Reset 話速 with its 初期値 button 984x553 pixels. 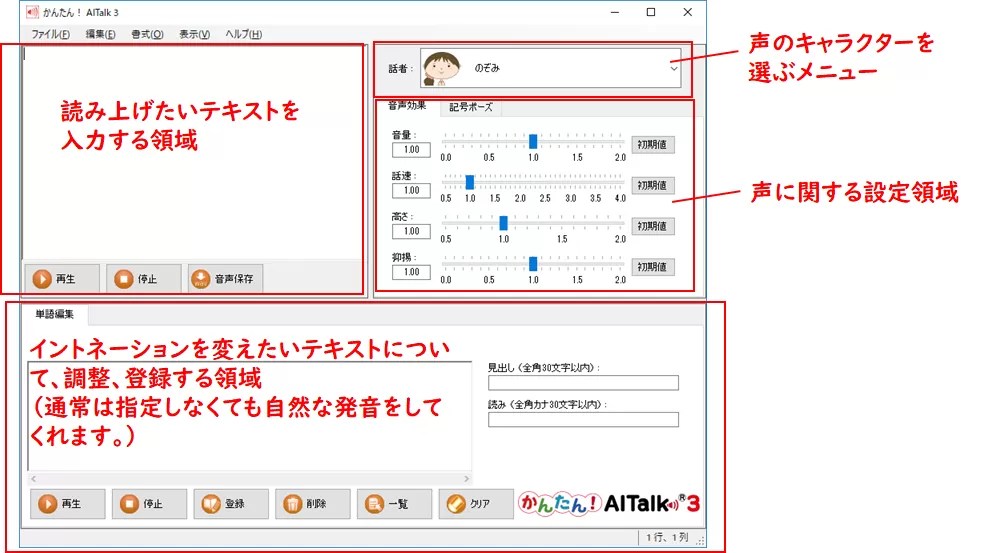point(653,185)
